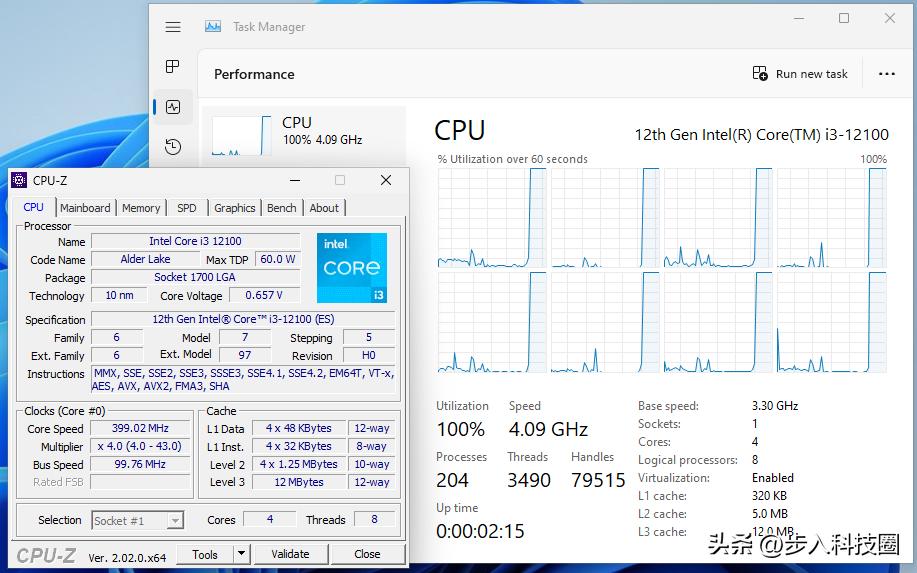Open the About tab in CPU-Z

coord(324,208)
